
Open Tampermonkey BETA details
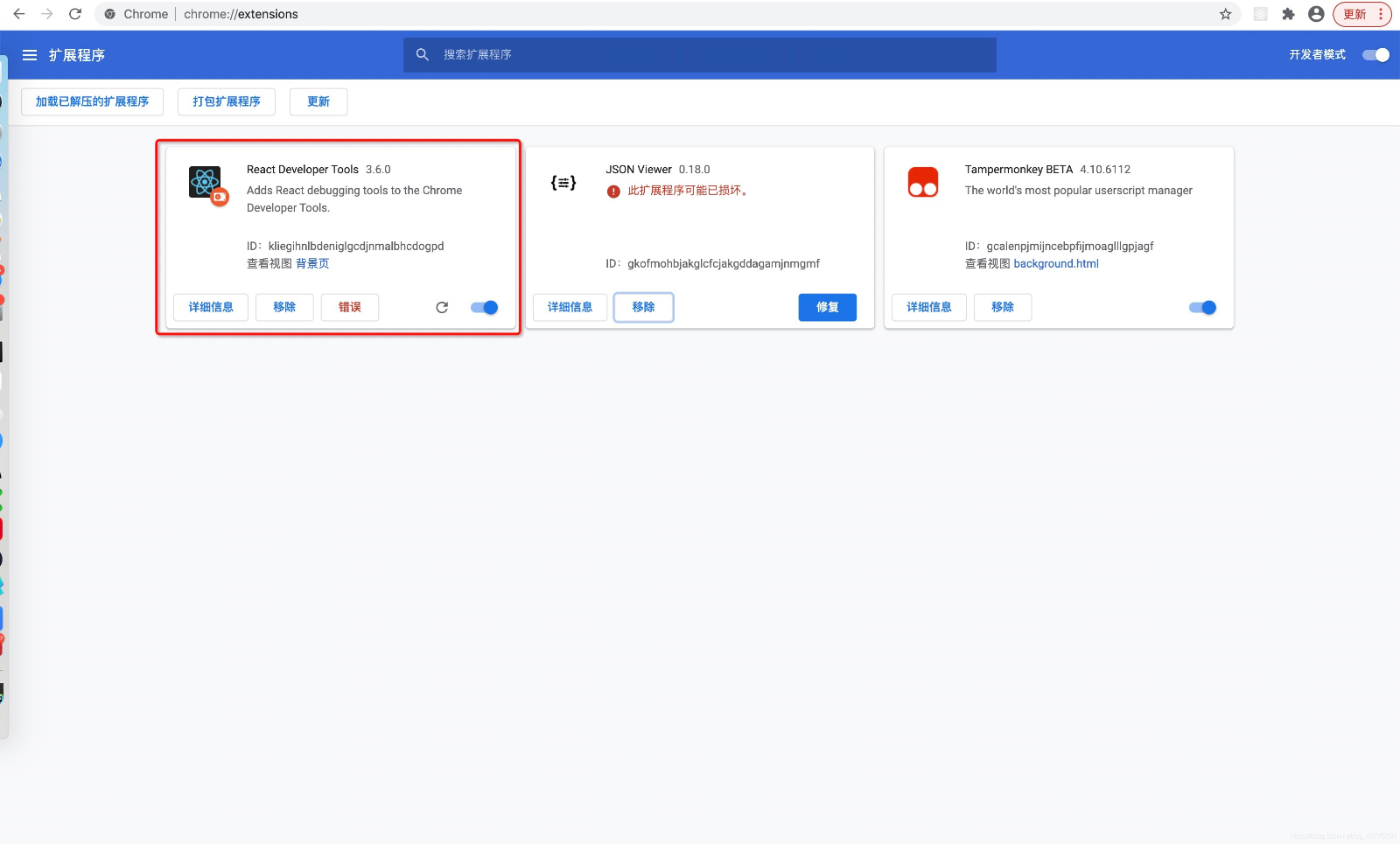[929, 307]
